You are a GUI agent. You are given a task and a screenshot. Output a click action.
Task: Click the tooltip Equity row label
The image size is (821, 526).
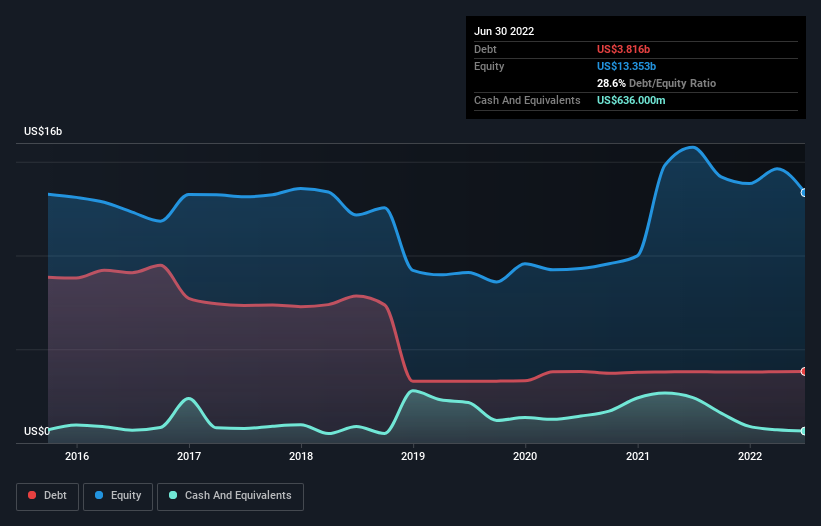click(x=489, y=66)
